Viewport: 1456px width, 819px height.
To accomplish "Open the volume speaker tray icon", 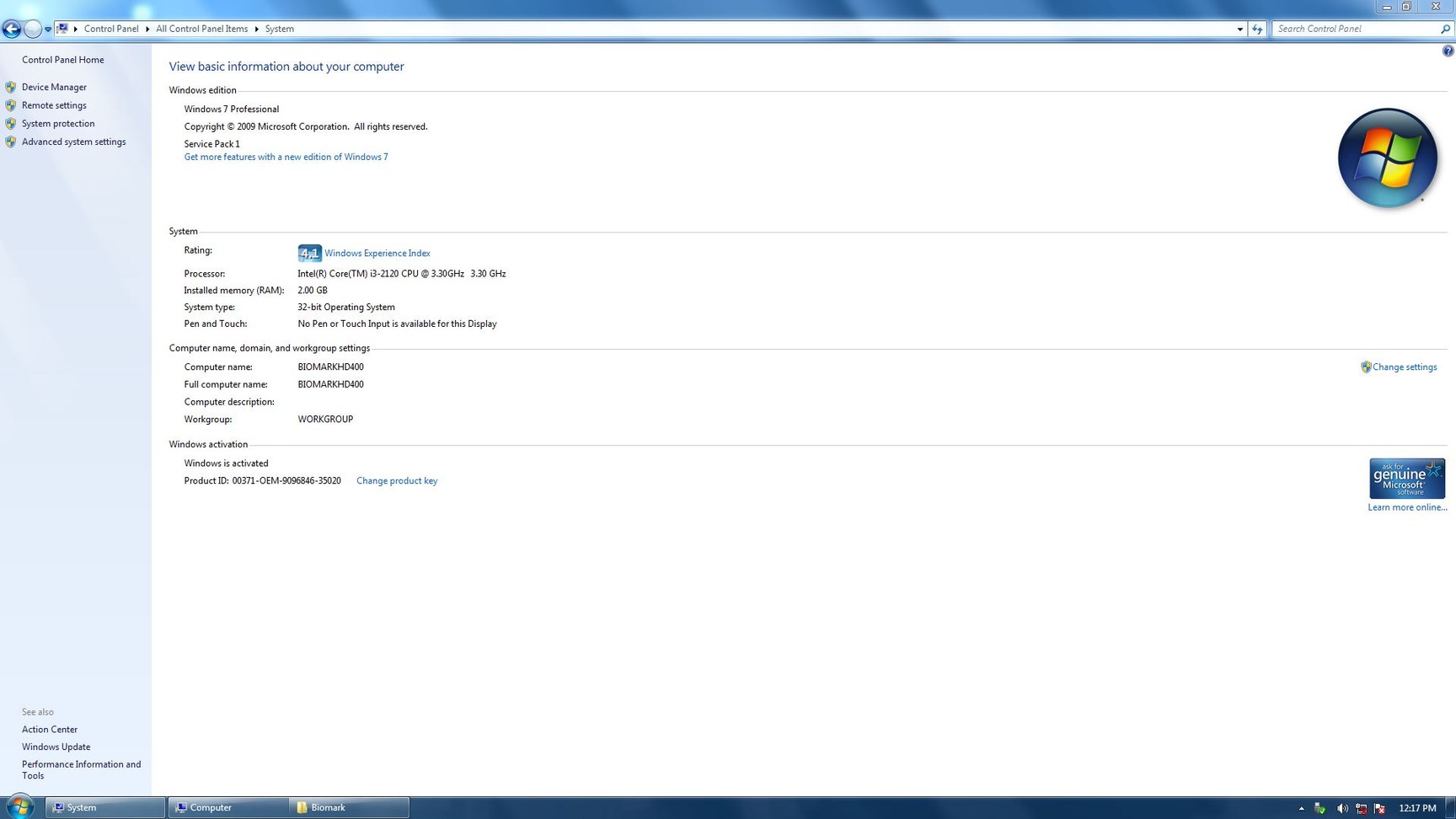I will (1341, 808).
